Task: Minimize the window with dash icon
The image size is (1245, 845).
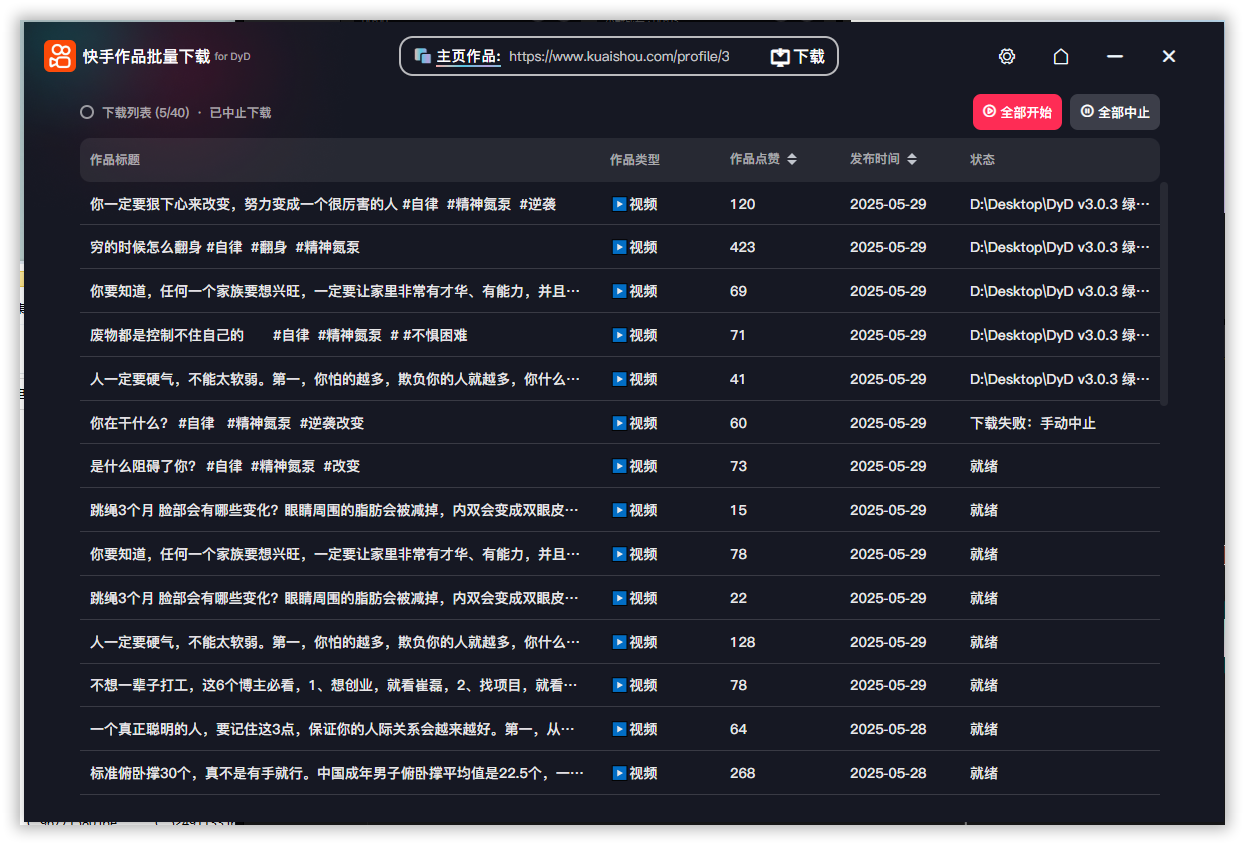Action: click(x=1115, y=57)
